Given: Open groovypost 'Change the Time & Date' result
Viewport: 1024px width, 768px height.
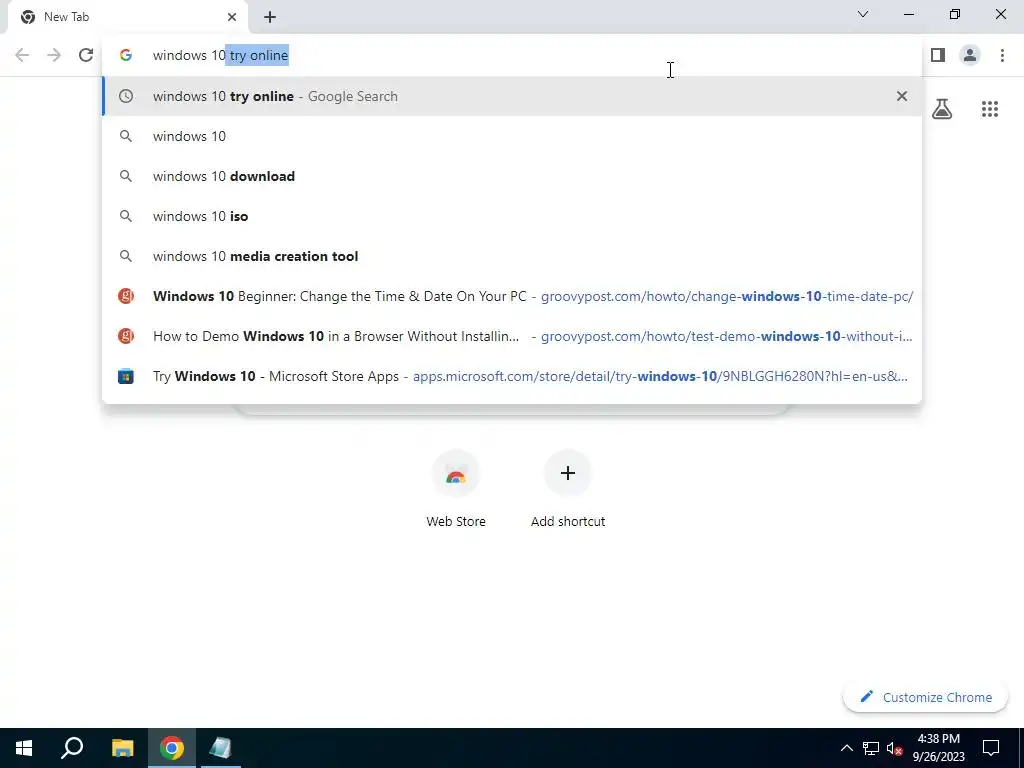Looking at the screenshot, I should 512,296.
